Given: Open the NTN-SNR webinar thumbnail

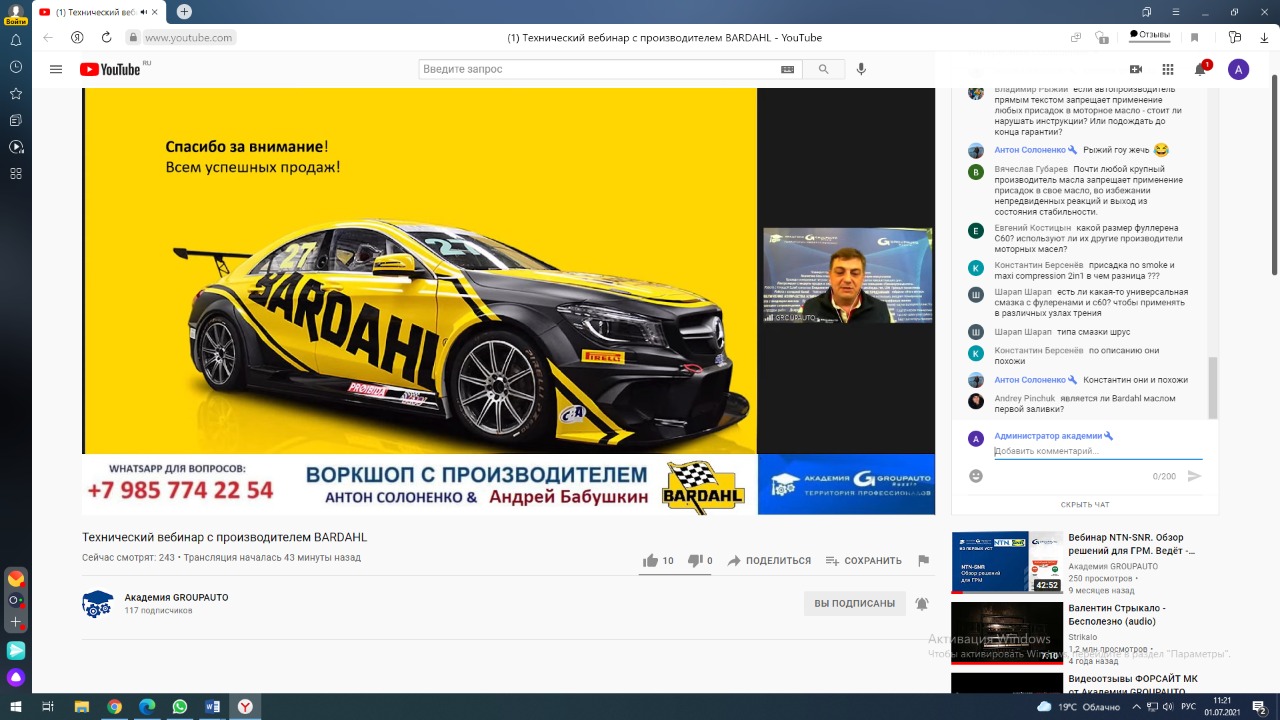Looking at the screenshot, I should (x=1007, y=562).
